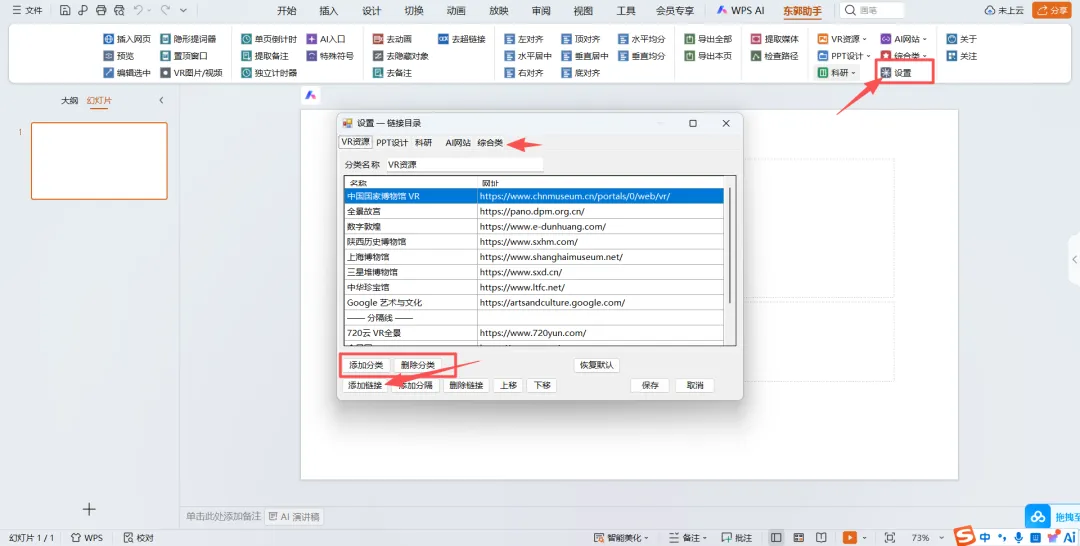Switch to the 开始 ribbon tab
This screenshot has height=546, width=1080.
(x=287, y=10)
